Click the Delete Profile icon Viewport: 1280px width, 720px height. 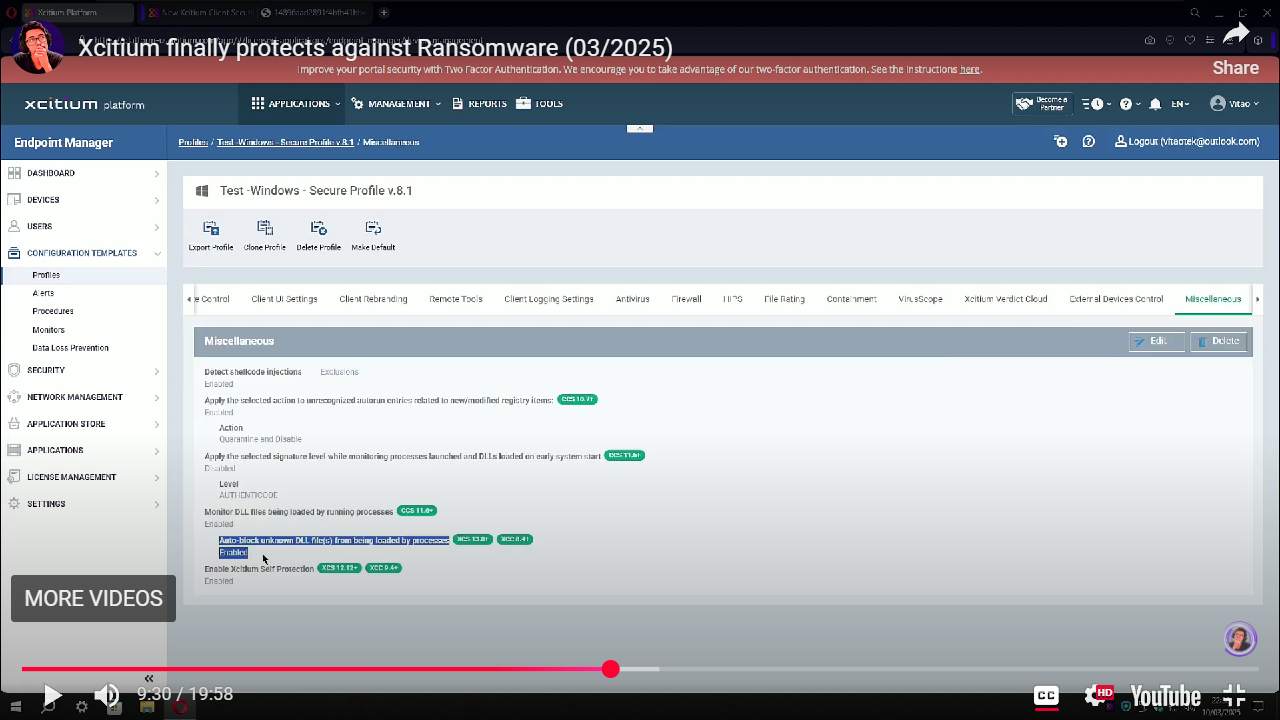(x=319, y=228)
